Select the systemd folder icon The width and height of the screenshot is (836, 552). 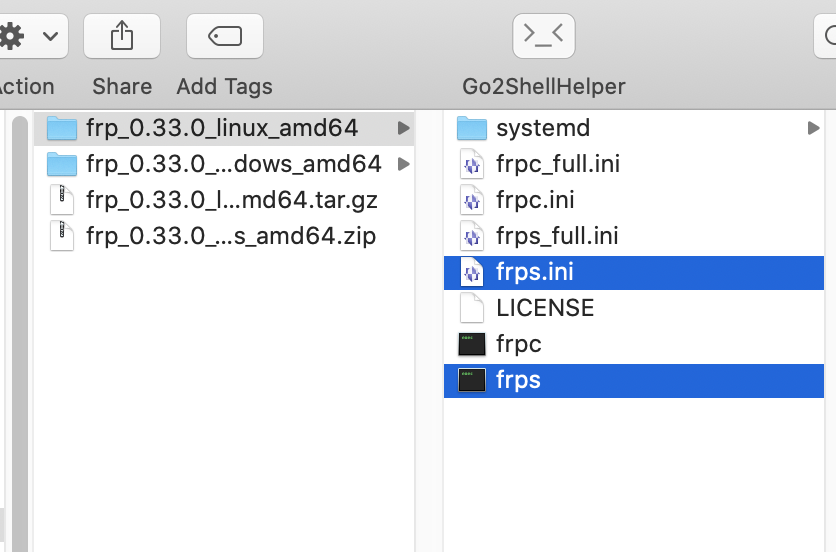[x=471, y=128]
